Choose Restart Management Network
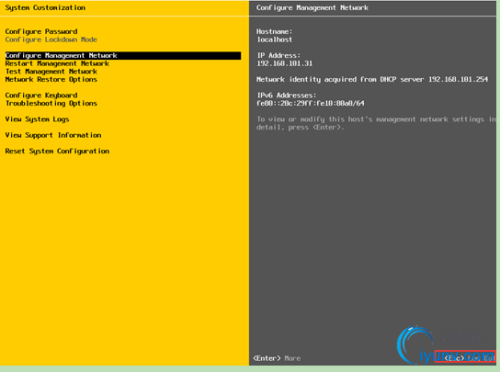 [x=57, y=64]
